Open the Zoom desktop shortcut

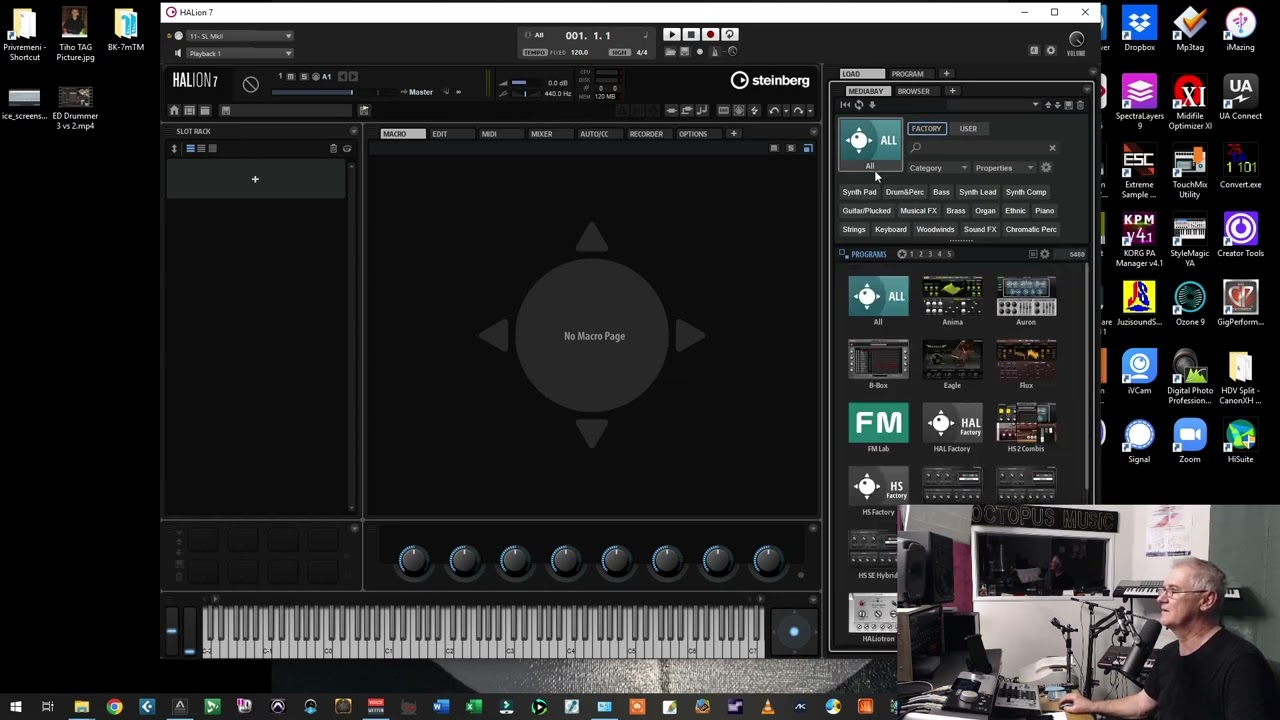pyautogui.click(x=1189, y=441)
